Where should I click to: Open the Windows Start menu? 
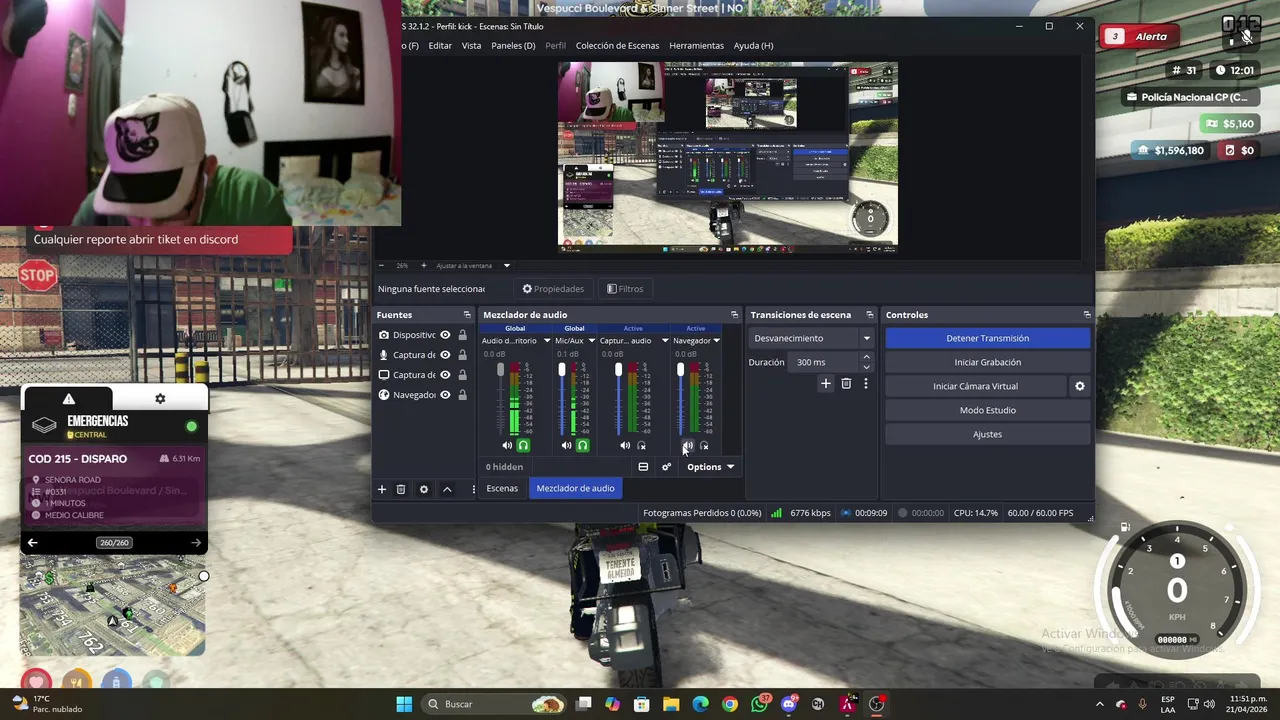pos(404,704)
